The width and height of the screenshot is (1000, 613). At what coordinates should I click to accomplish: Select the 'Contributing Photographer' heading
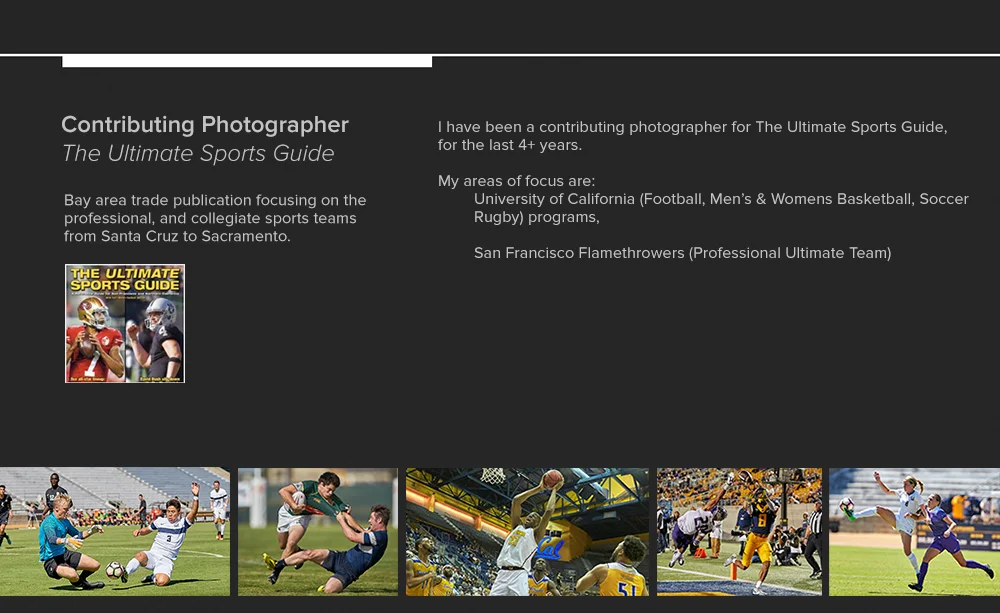(205, 124)
